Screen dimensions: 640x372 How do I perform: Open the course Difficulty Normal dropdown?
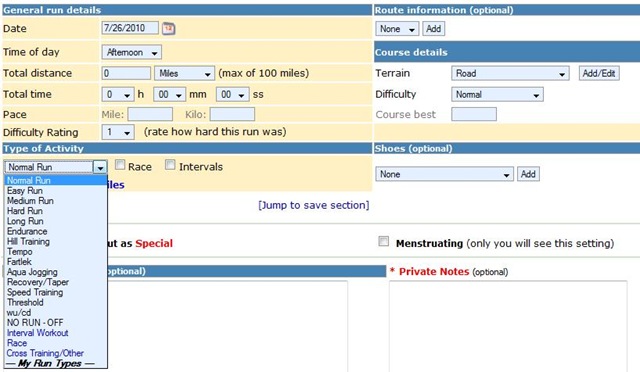(497, 95)
